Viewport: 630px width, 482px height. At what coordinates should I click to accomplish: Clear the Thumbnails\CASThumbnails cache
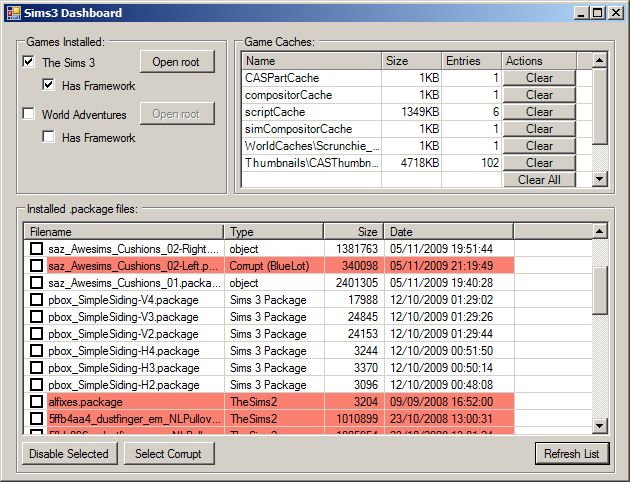click(539, 163)
